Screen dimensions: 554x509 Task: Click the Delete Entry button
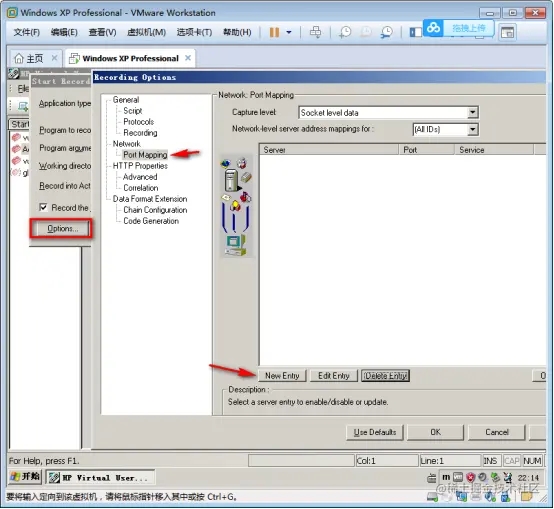(x=385, y=375)
